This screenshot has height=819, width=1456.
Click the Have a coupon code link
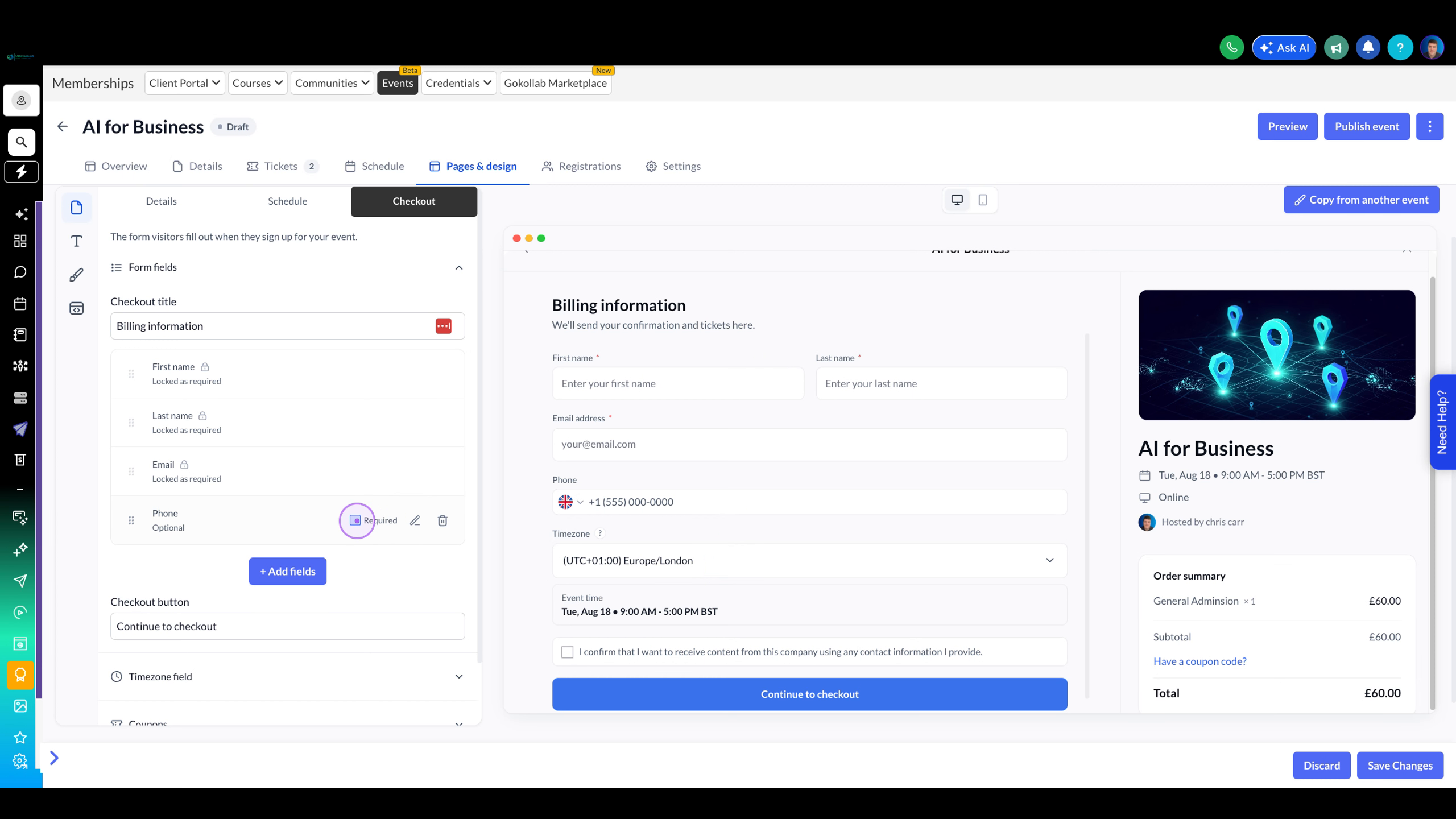pyautogui.click(x=1200, y=661)
